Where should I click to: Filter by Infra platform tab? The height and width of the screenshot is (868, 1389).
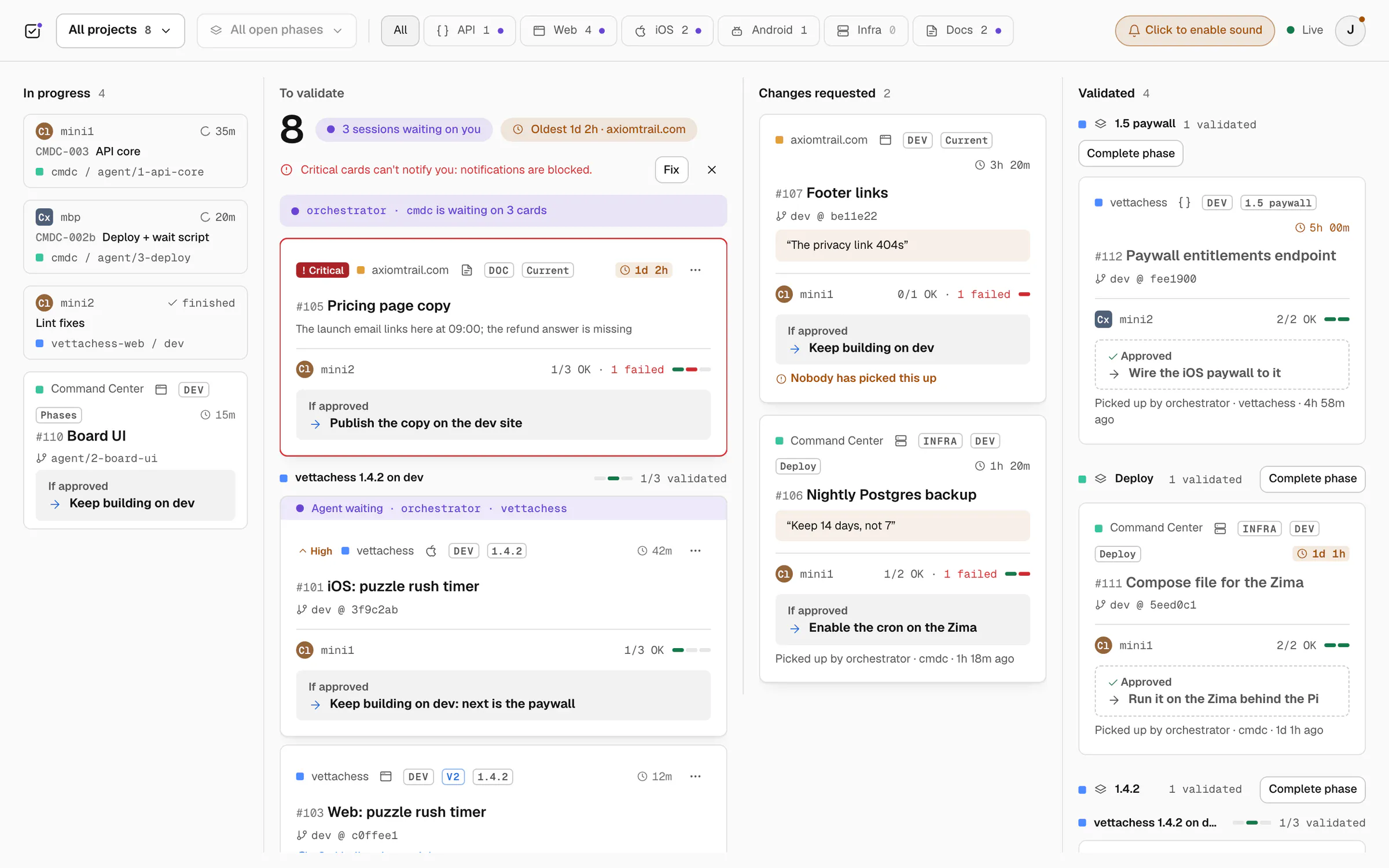(x=866, y=30)
